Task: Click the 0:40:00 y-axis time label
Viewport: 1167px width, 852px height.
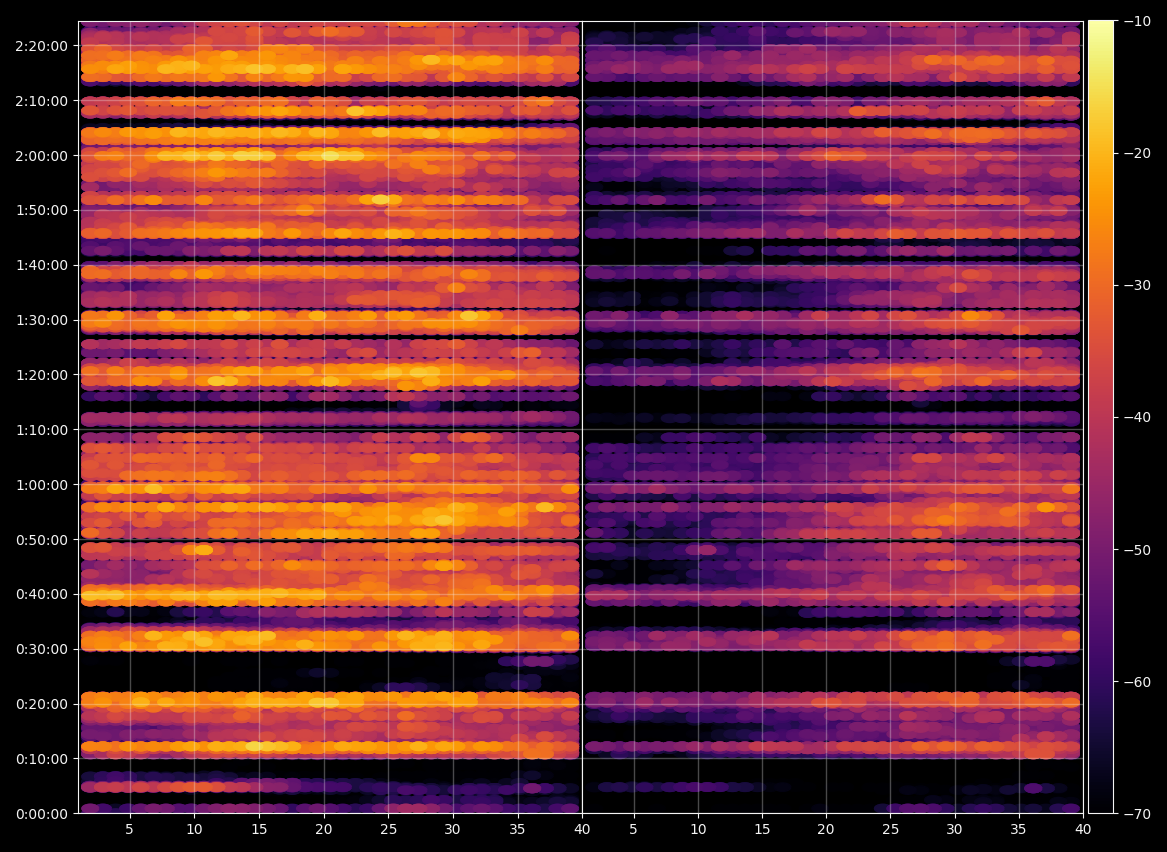Action: [x=41, y=595]
